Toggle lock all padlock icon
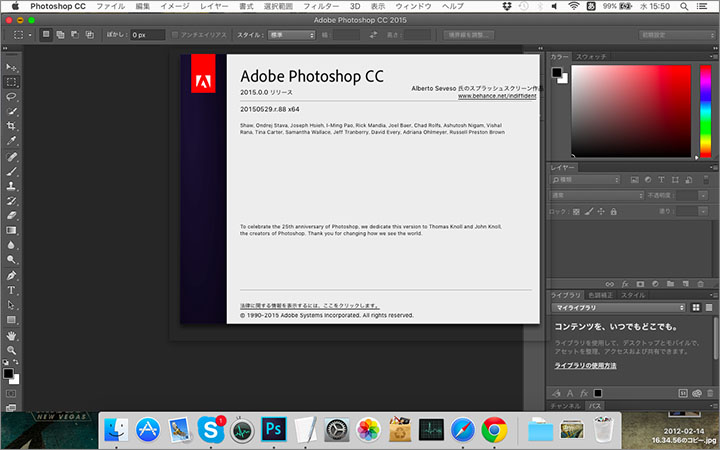Screen dimensions: 720x450 pyautogui.click(x=613, y=212)
